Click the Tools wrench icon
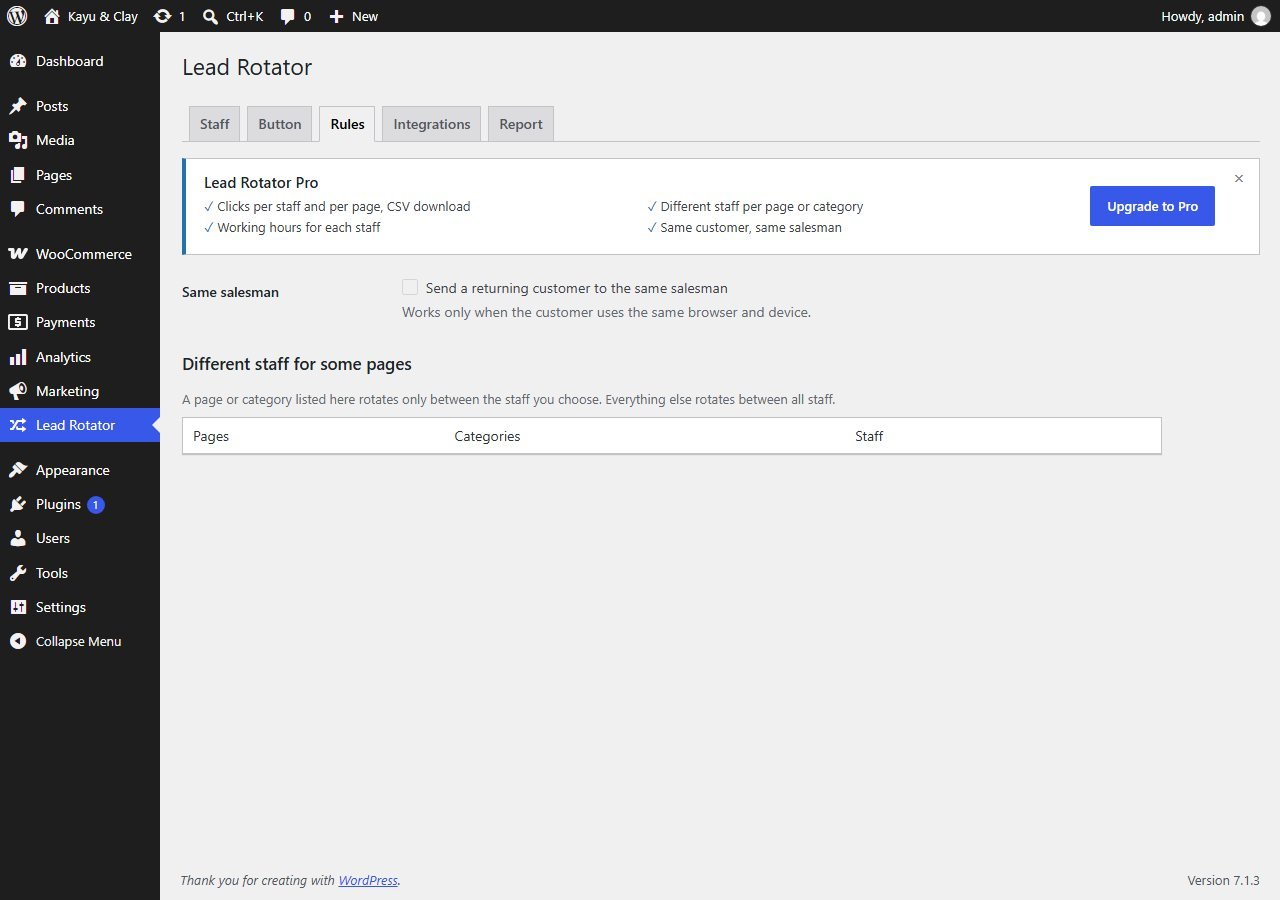 click(18, 573)
